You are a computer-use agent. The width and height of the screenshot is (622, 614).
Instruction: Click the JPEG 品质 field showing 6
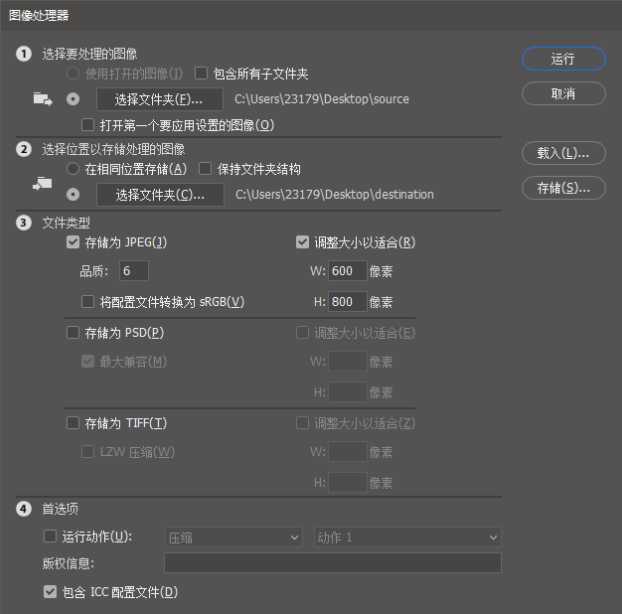(x=134, y=271)
